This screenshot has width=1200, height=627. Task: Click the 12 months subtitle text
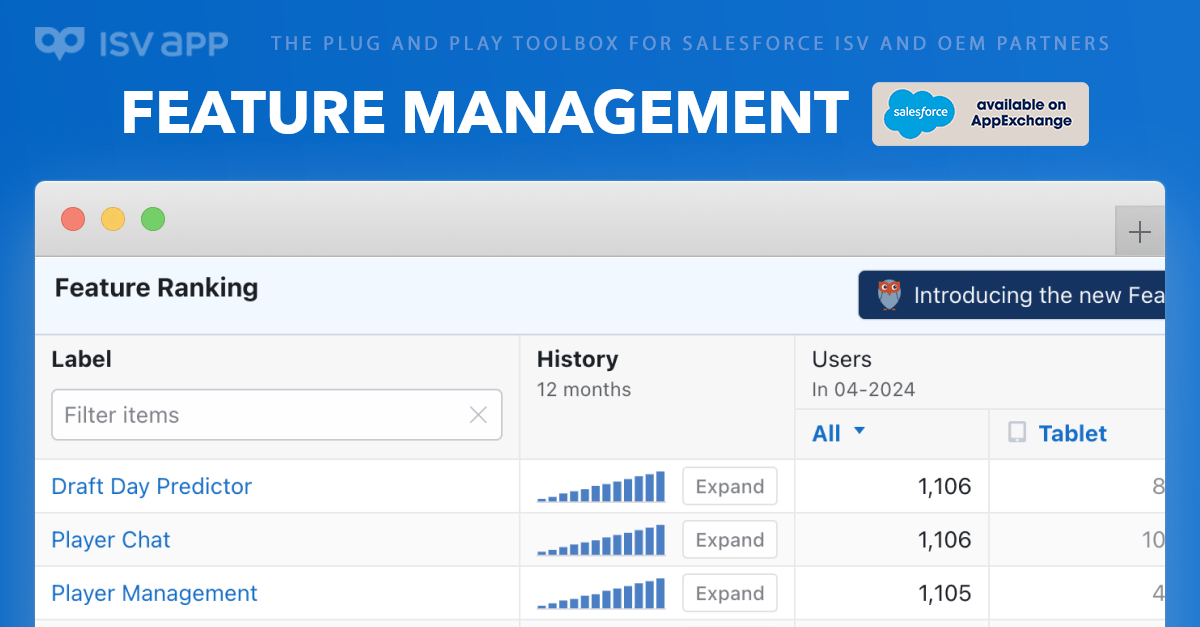[584, 390]
